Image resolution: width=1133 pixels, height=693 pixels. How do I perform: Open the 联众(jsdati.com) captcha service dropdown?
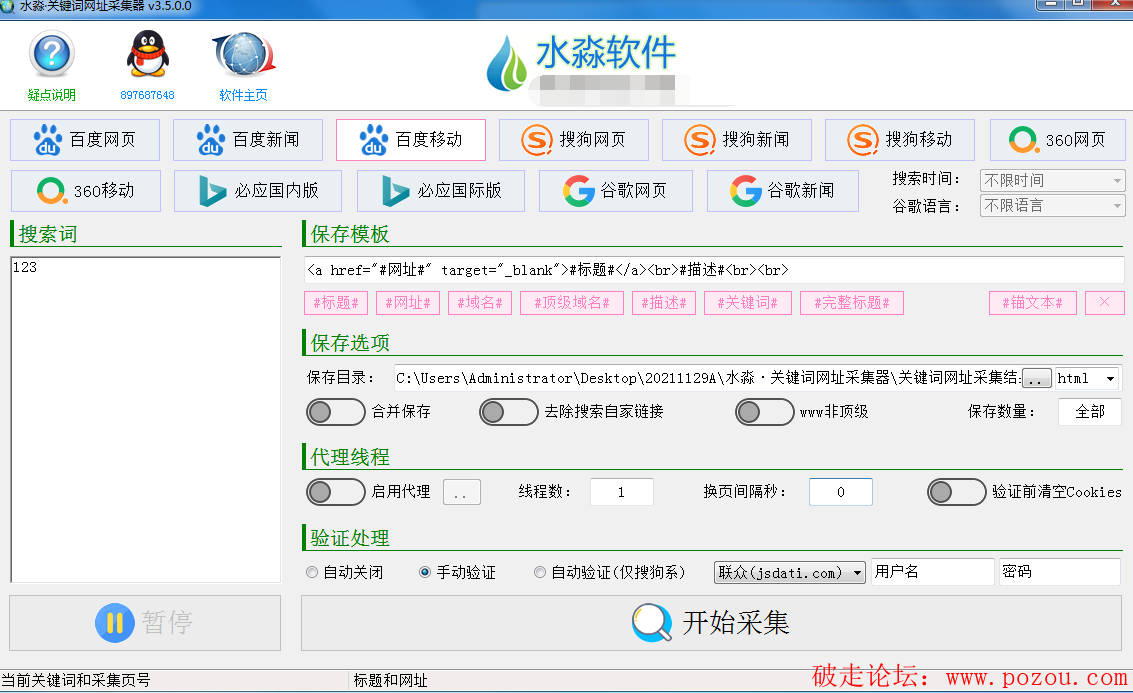[790, 572]
